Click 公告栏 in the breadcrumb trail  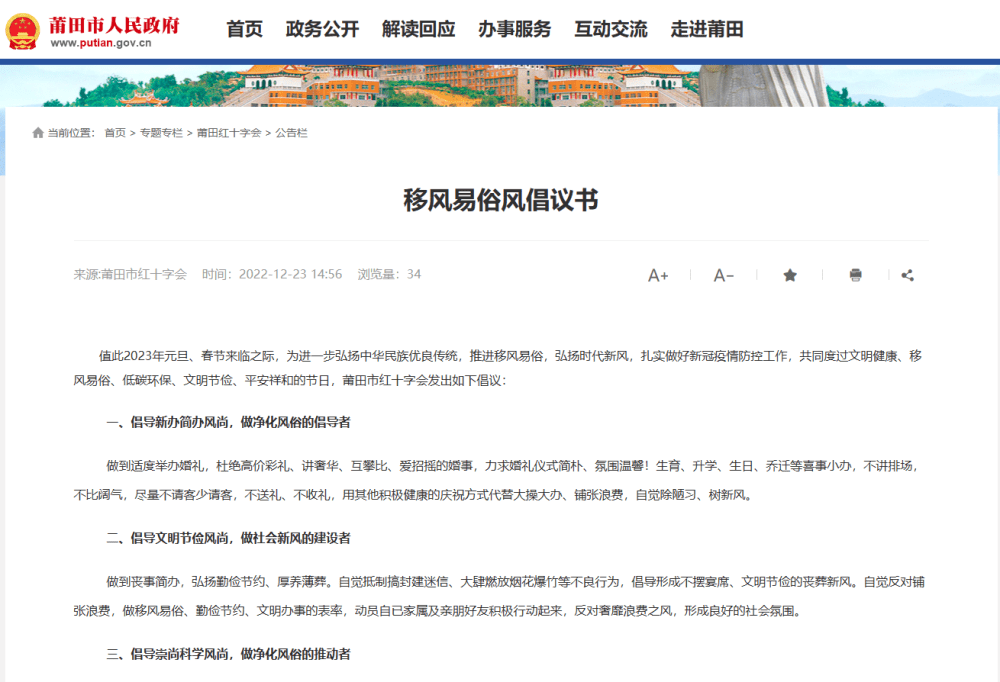click(291, 133)
